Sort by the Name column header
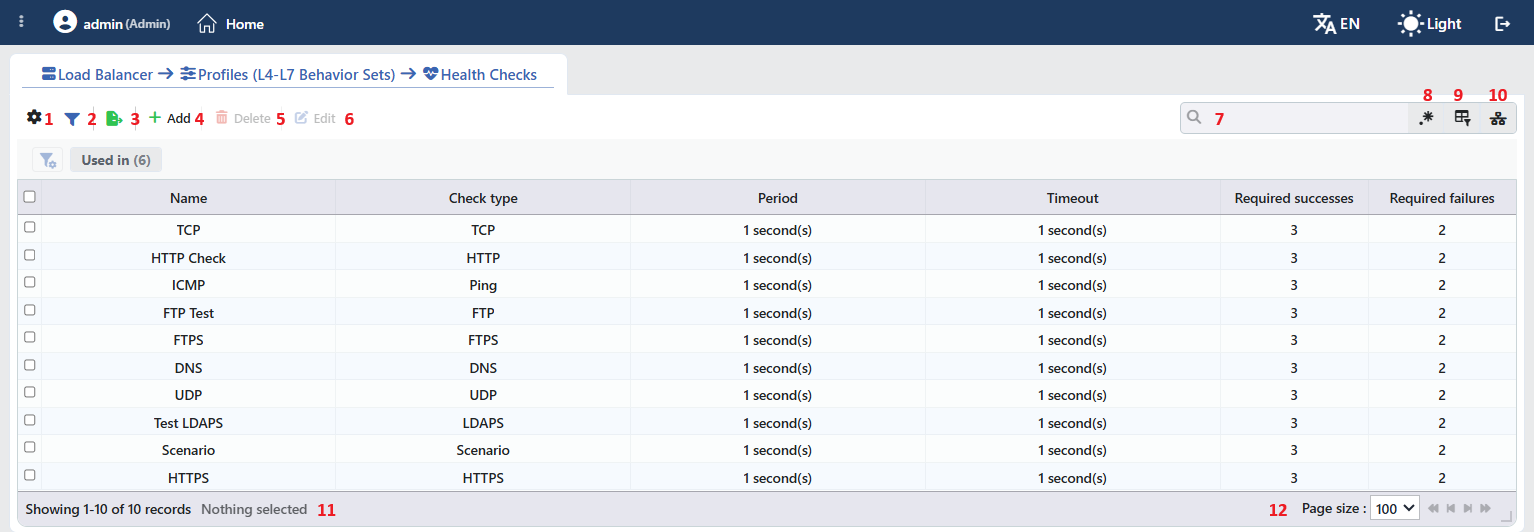This screenshot has width=1534, height=532. click(188, 198)
